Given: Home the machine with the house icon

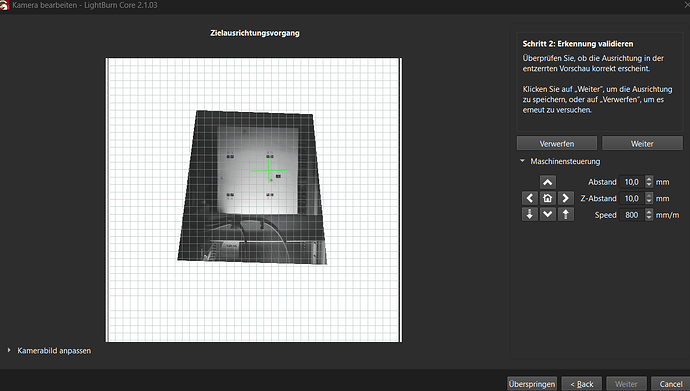Looking at the screenshot, I should coord(547,198).
